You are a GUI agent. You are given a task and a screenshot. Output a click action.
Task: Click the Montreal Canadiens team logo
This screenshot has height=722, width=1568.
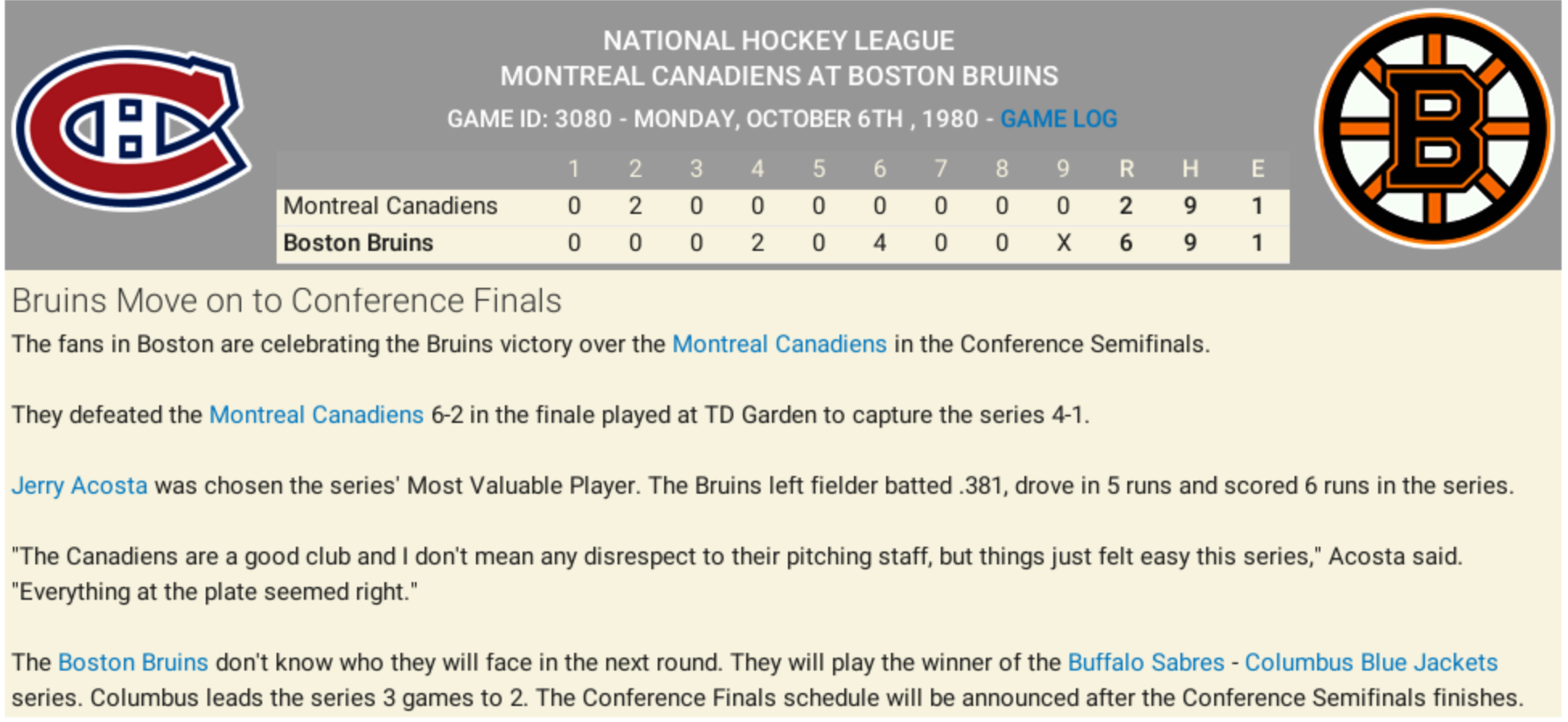[131, 129]
